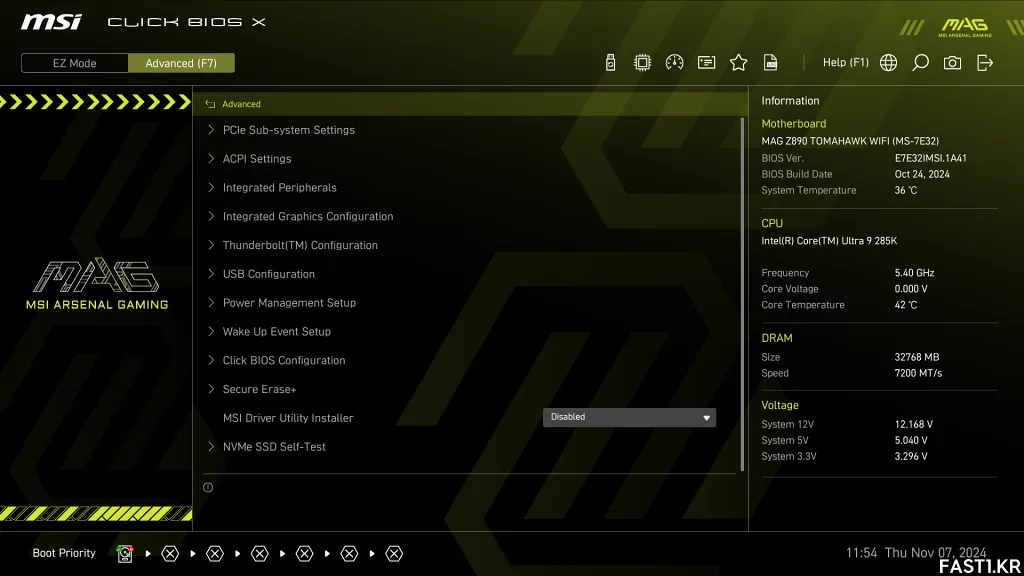Viewport: 1024px width, 576px height.
Task: Open the hardware monitor card icon
Action: tap(707, 63)
